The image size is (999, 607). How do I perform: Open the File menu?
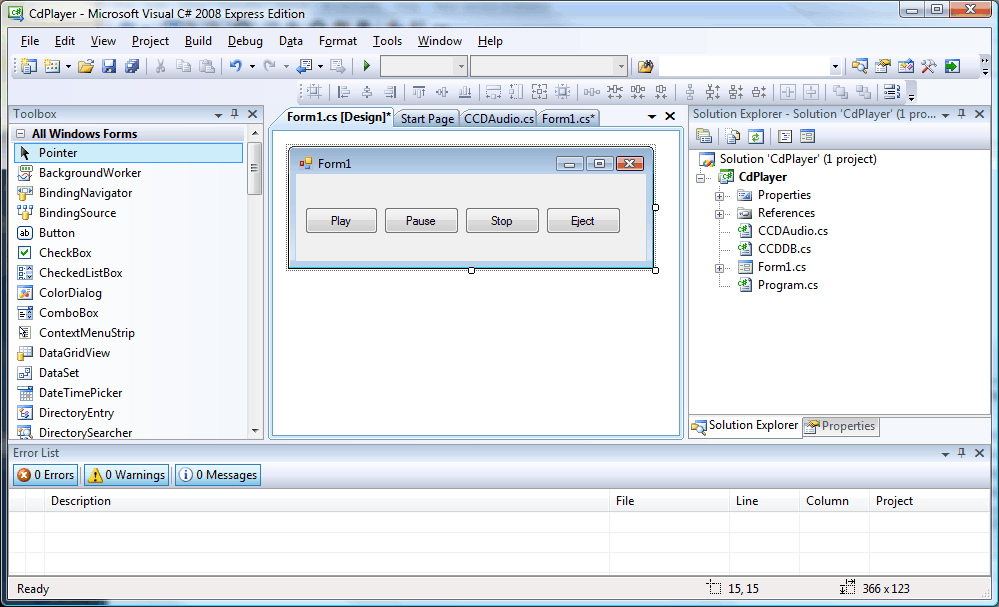tap(30, 41)
